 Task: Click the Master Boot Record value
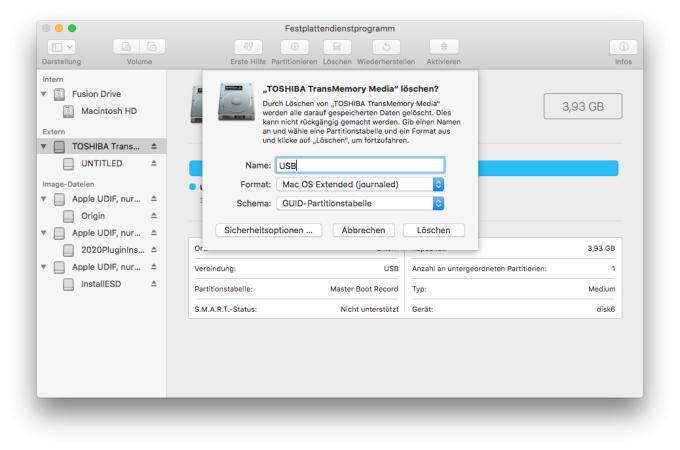(364, 289)
